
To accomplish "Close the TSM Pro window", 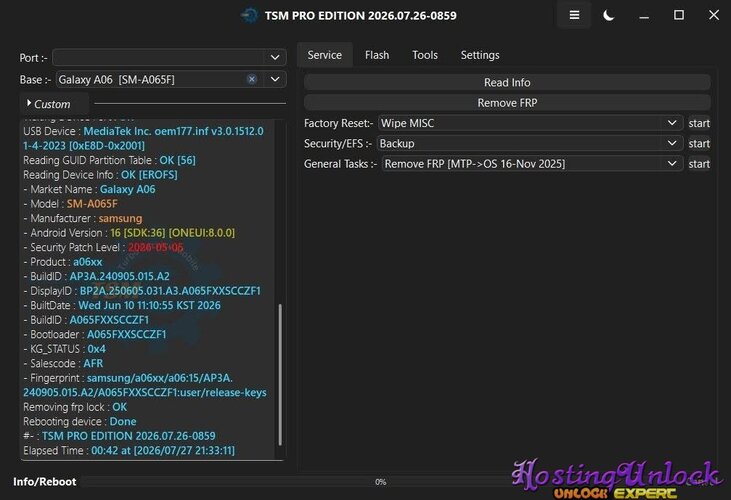I will click(x=714, y=15).
